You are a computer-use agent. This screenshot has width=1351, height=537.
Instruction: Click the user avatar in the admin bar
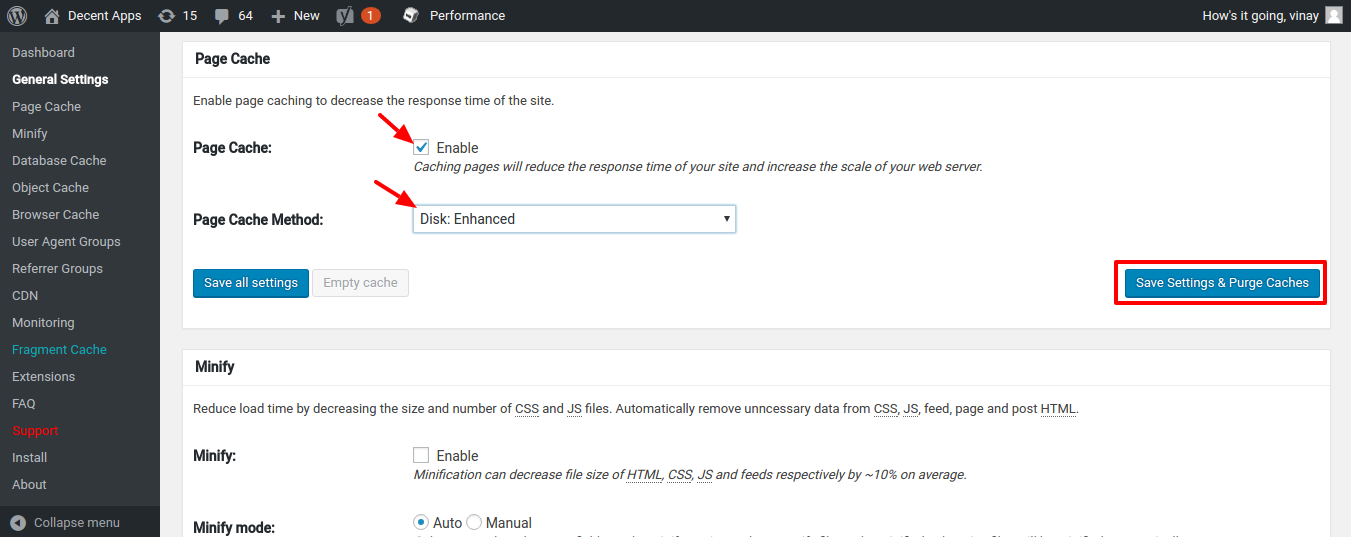coord(1334,15)
